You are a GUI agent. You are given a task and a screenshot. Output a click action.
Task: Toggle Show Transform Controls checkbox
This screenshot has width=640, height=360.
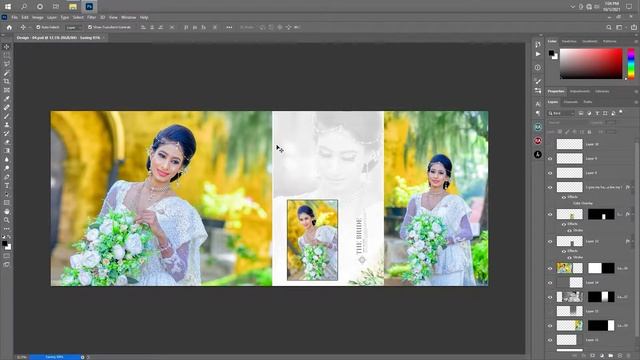[90, 27]
